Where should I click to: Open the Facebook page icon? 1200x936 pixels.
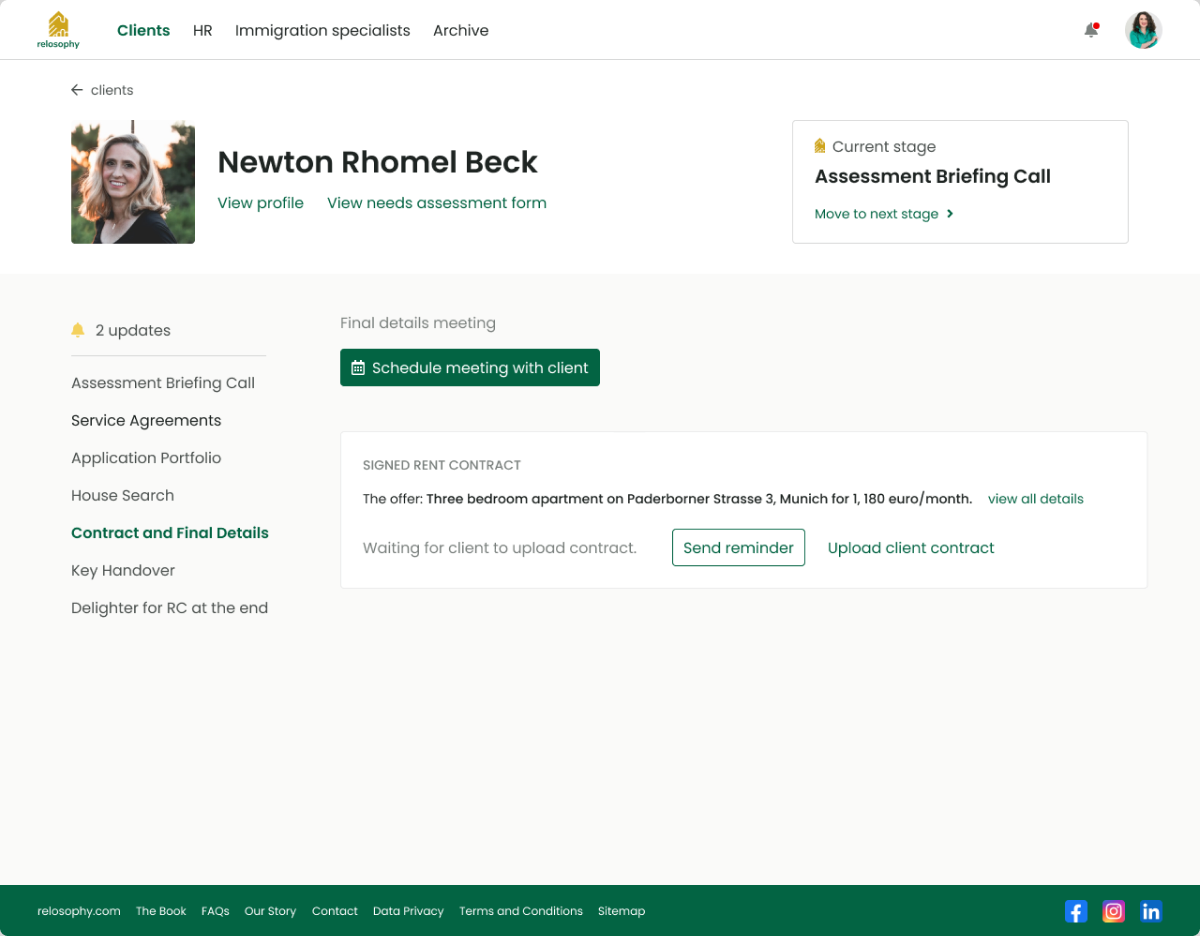tap(1076, 911)
